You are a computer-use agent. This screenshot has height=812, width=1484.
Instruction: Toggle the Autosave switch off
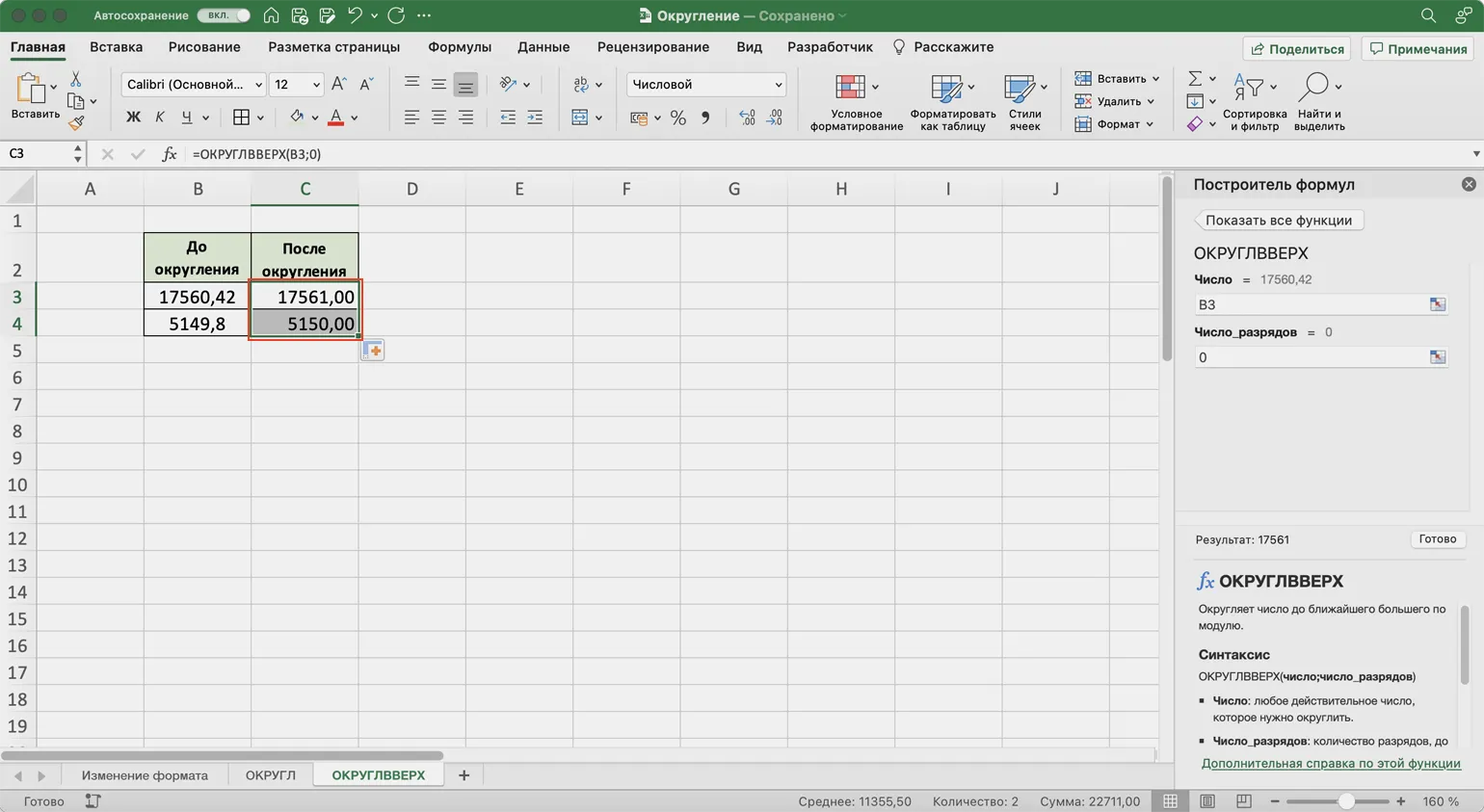point(224,15)
